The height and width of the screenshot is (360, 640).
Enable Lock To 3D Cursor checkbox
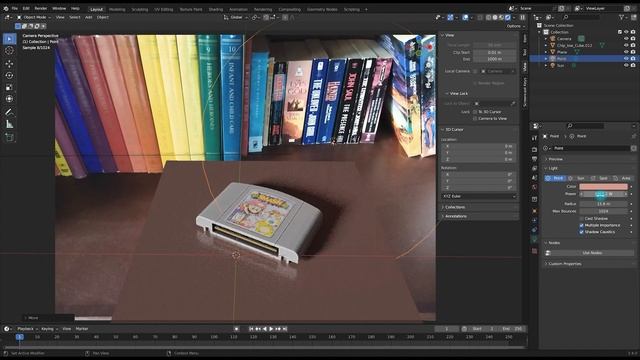click(x=475, y=111)
